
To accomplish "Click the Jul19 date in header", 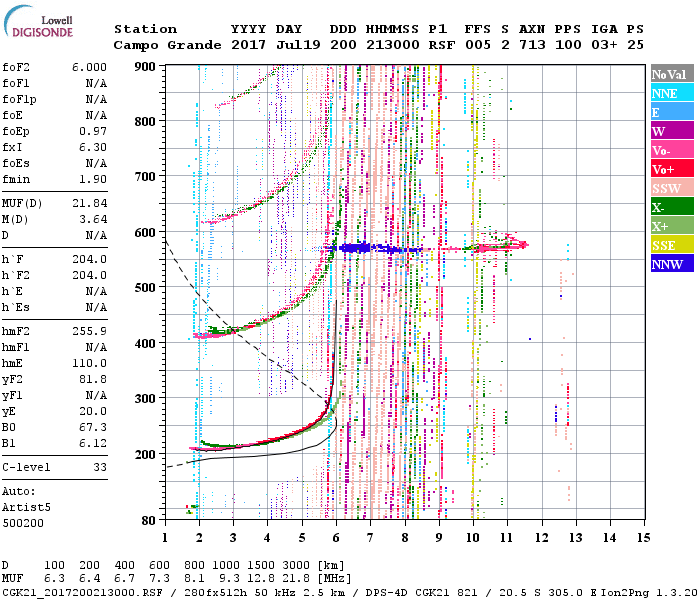I will point(298,45).
